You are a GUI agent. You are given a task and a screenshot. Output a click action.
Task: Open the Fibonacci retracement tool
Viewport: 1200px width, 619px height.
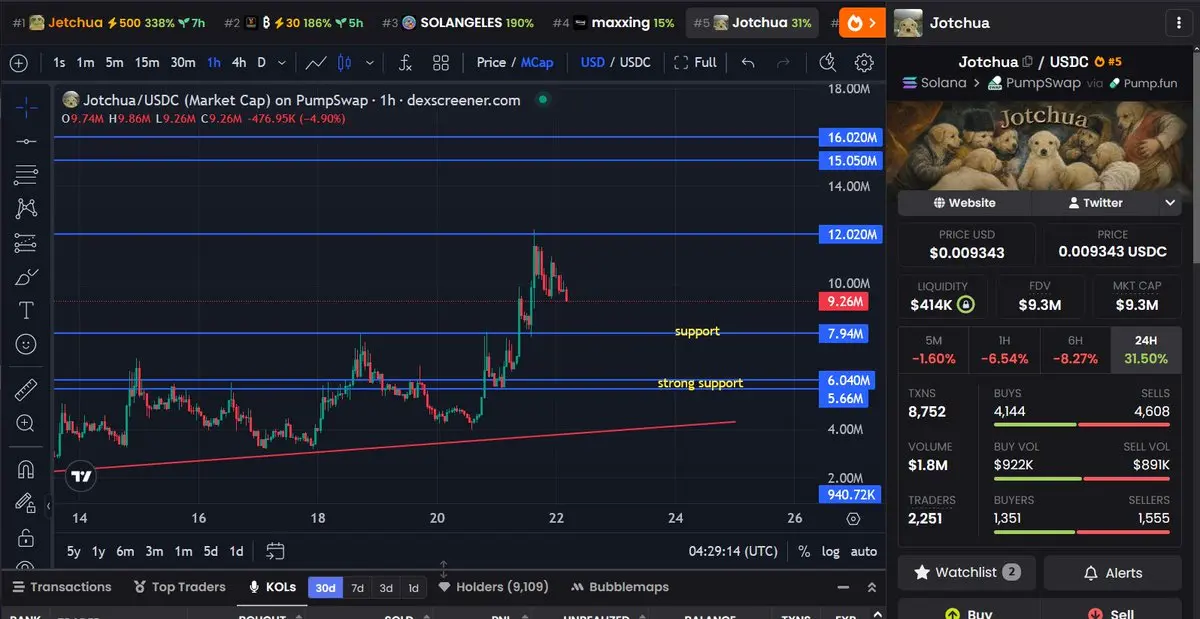pos(26,175)
